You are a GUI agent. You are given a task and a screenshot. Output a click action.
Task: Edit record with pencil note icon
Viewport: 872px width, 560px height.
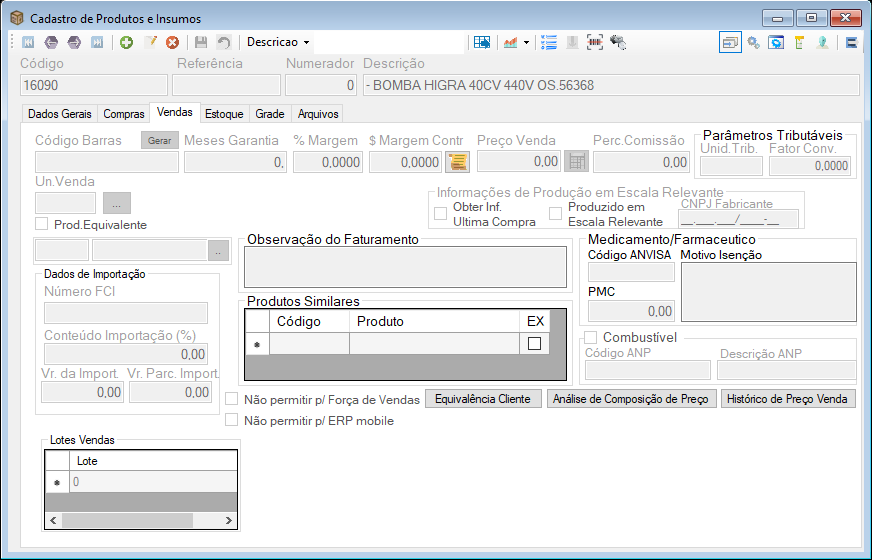point(150,42)
